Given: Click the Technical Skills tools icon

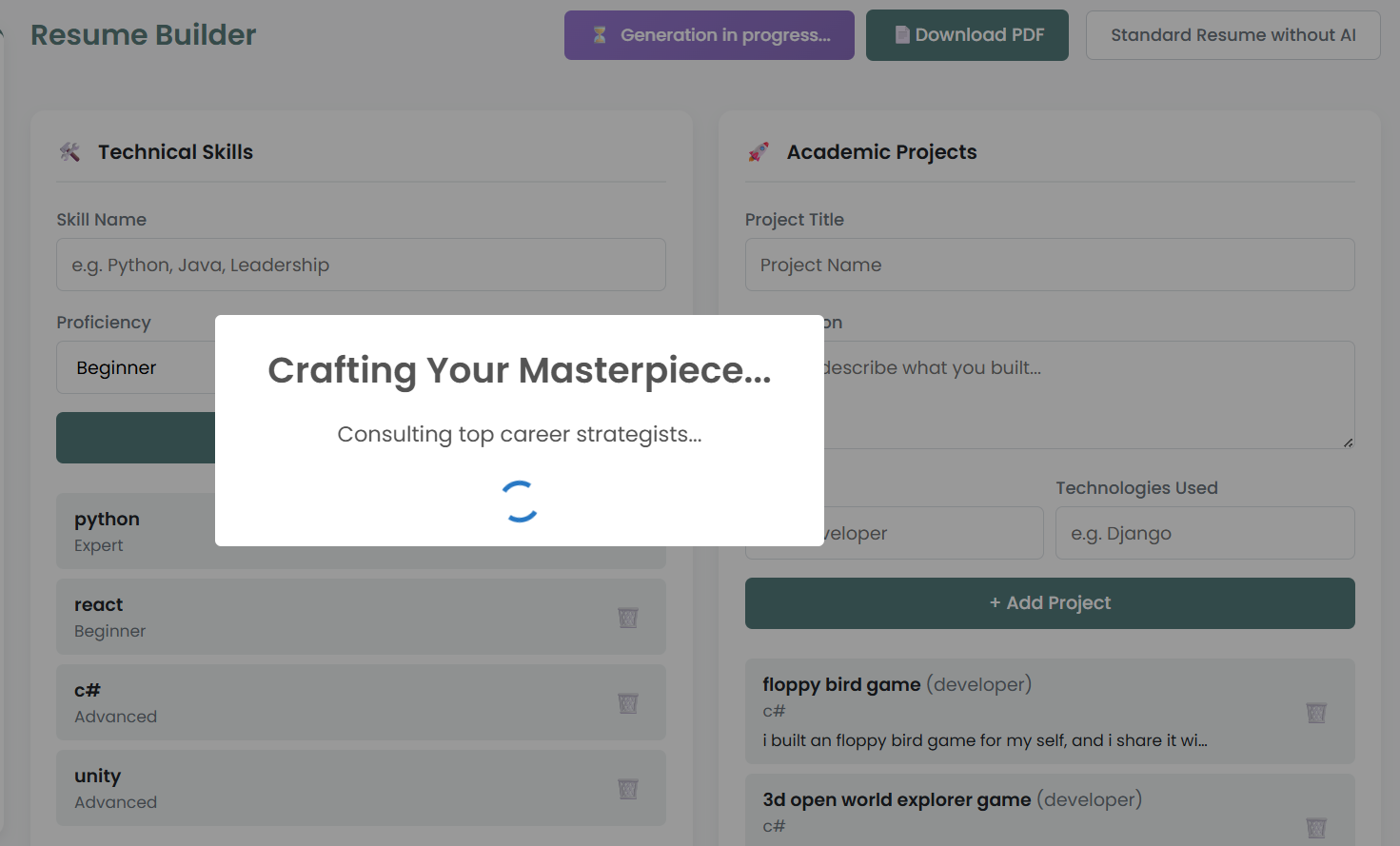Looking at the screenshot, I should (70, 152).
